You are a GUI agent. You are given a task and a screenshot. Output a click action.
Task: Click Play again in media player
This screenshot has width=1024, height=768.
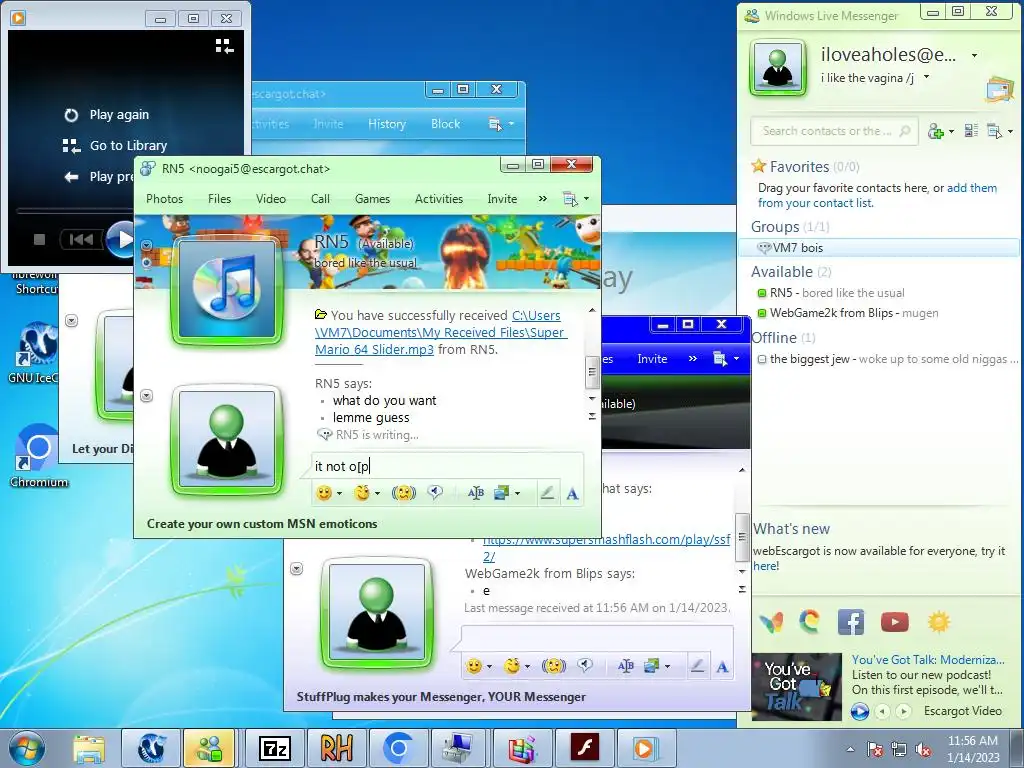coord(106,115)
